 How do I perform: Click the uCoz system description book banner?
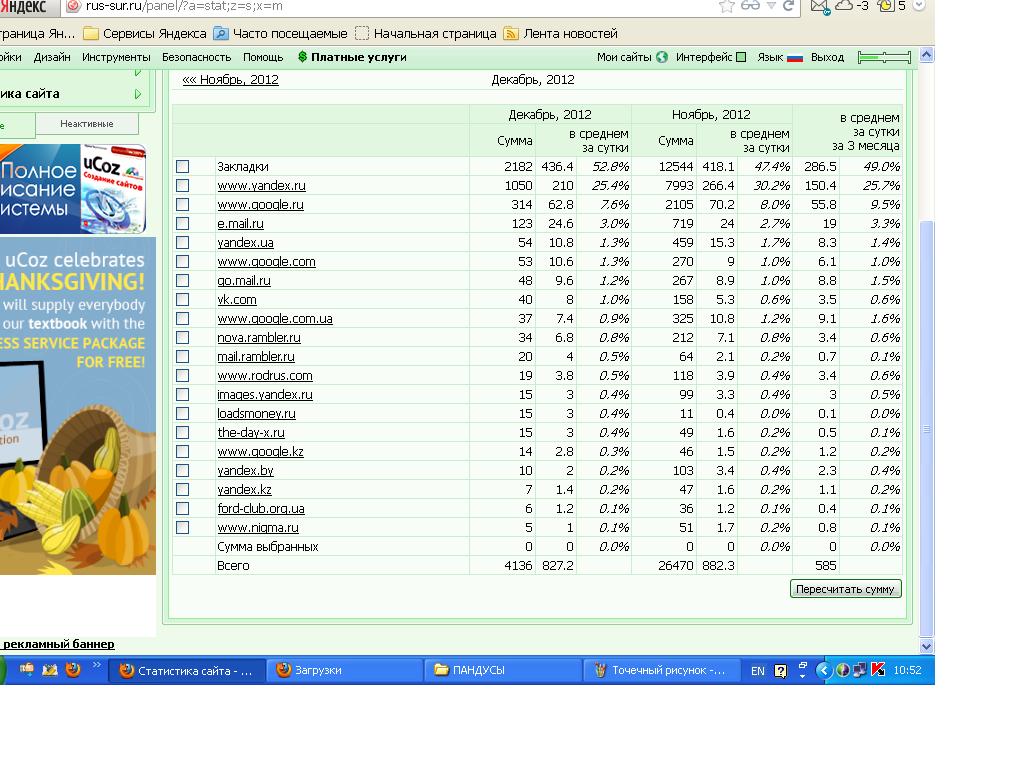coord(72,189)
